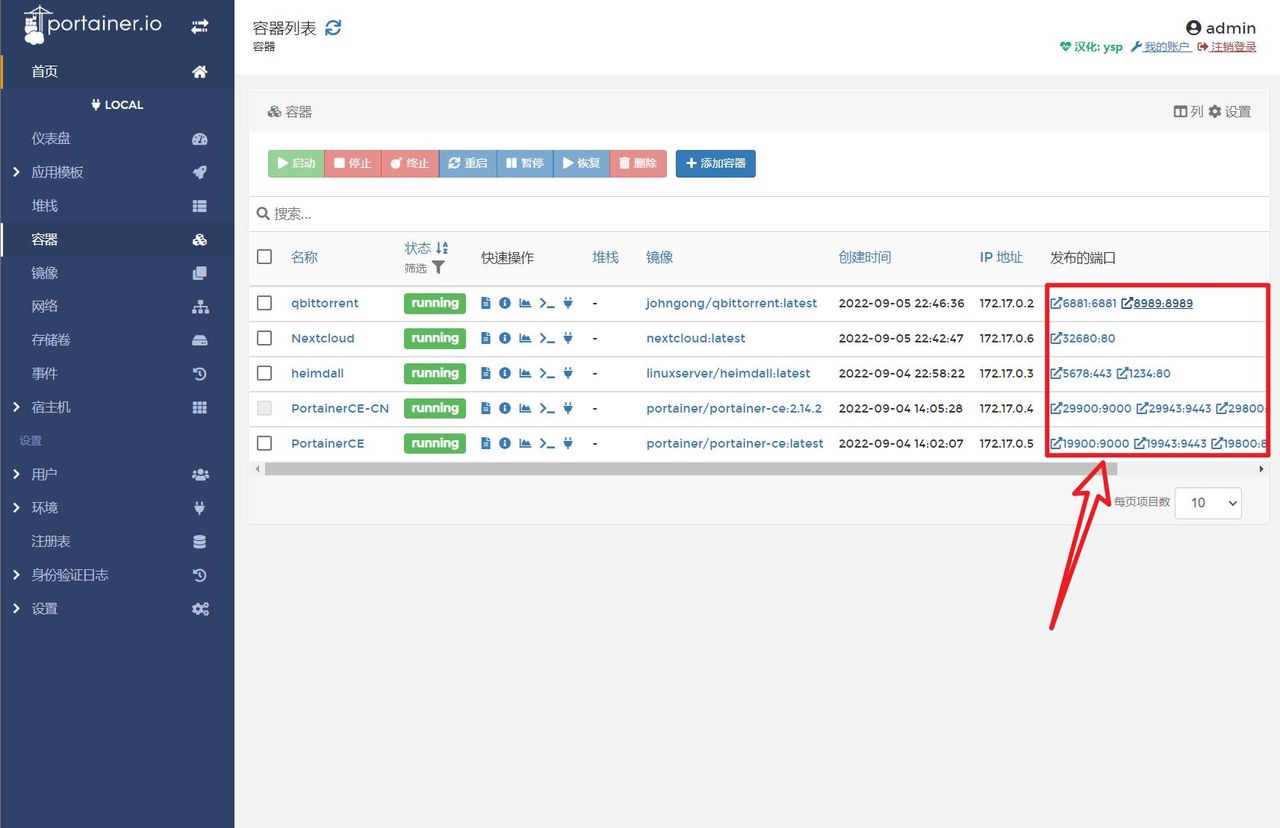Open console icon for qbittorrent
Viewport: 1280px width, 828px height.
[x=547, y=303]
